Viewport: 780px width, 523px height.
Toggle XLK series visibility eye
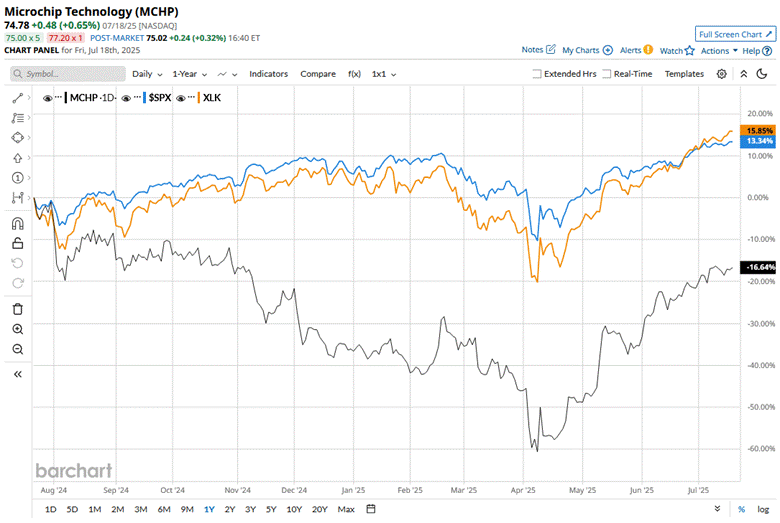(x=181, y=99)
